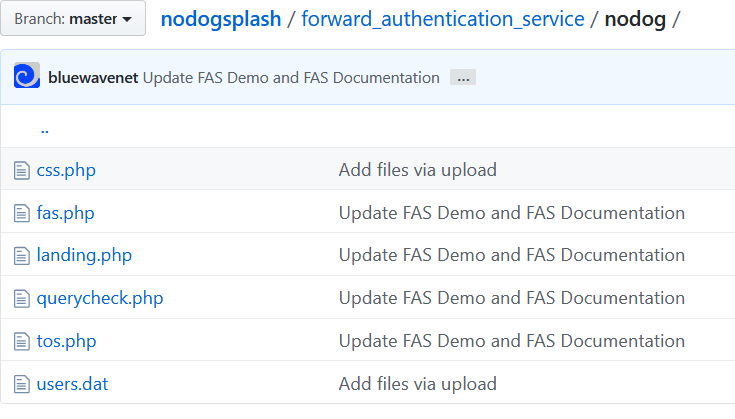Open the tos.php file
This screenshot has height=419, width=735.
coord(67,341)
